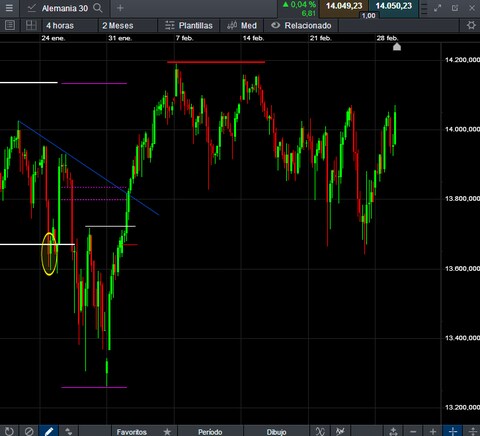This screenshot has height=436, width=480.
Task: Click the 7 feb. date label
Action: point(184,38)
